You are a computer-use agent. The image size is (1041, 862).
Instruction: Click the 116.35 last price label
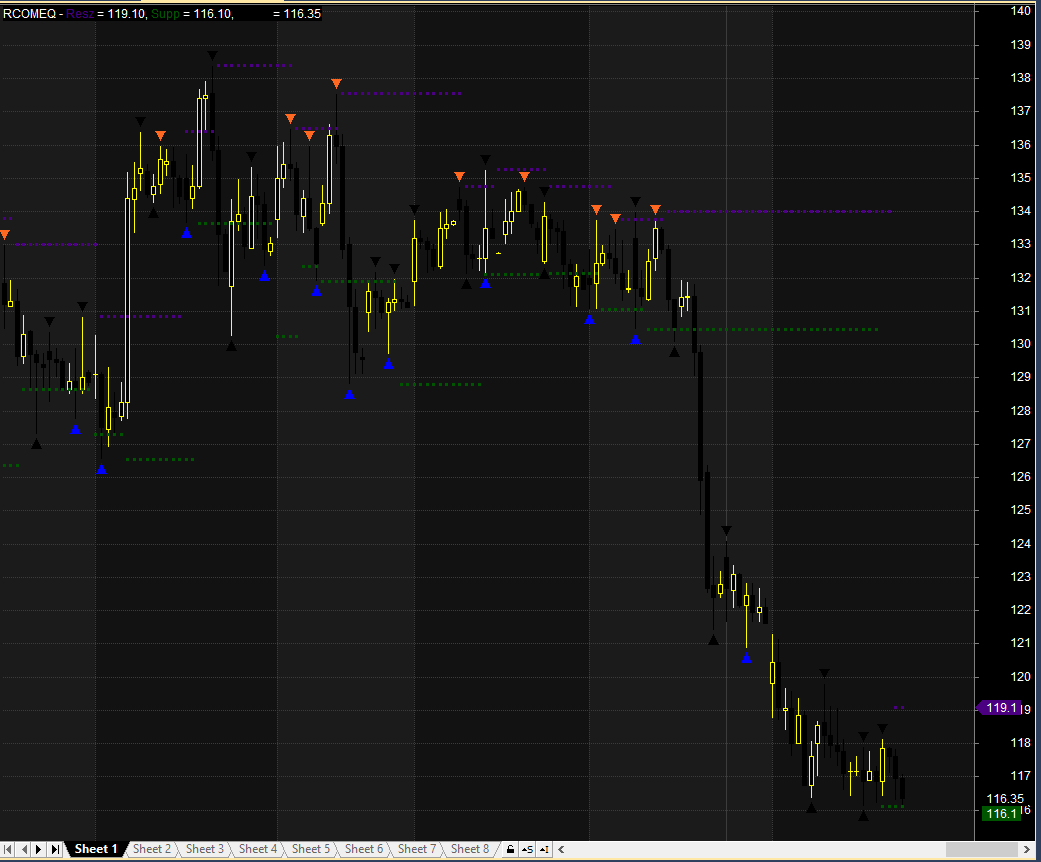pyautogui.click(x=1005, y=799)
